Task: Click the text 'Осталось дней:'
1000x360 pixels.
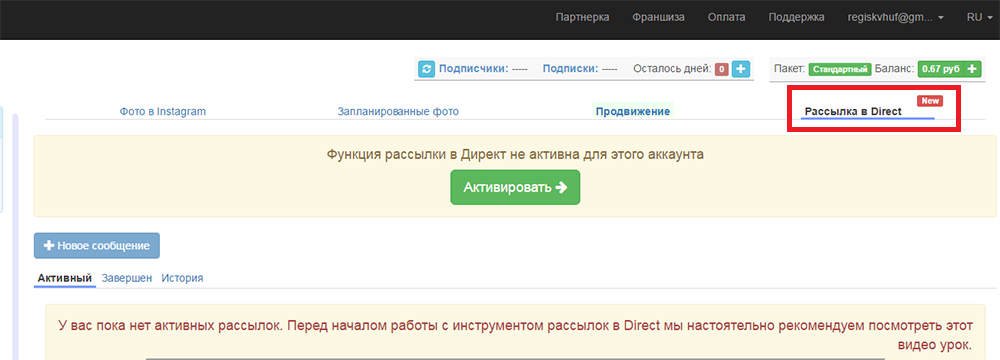Action: (x=672, y=69)
